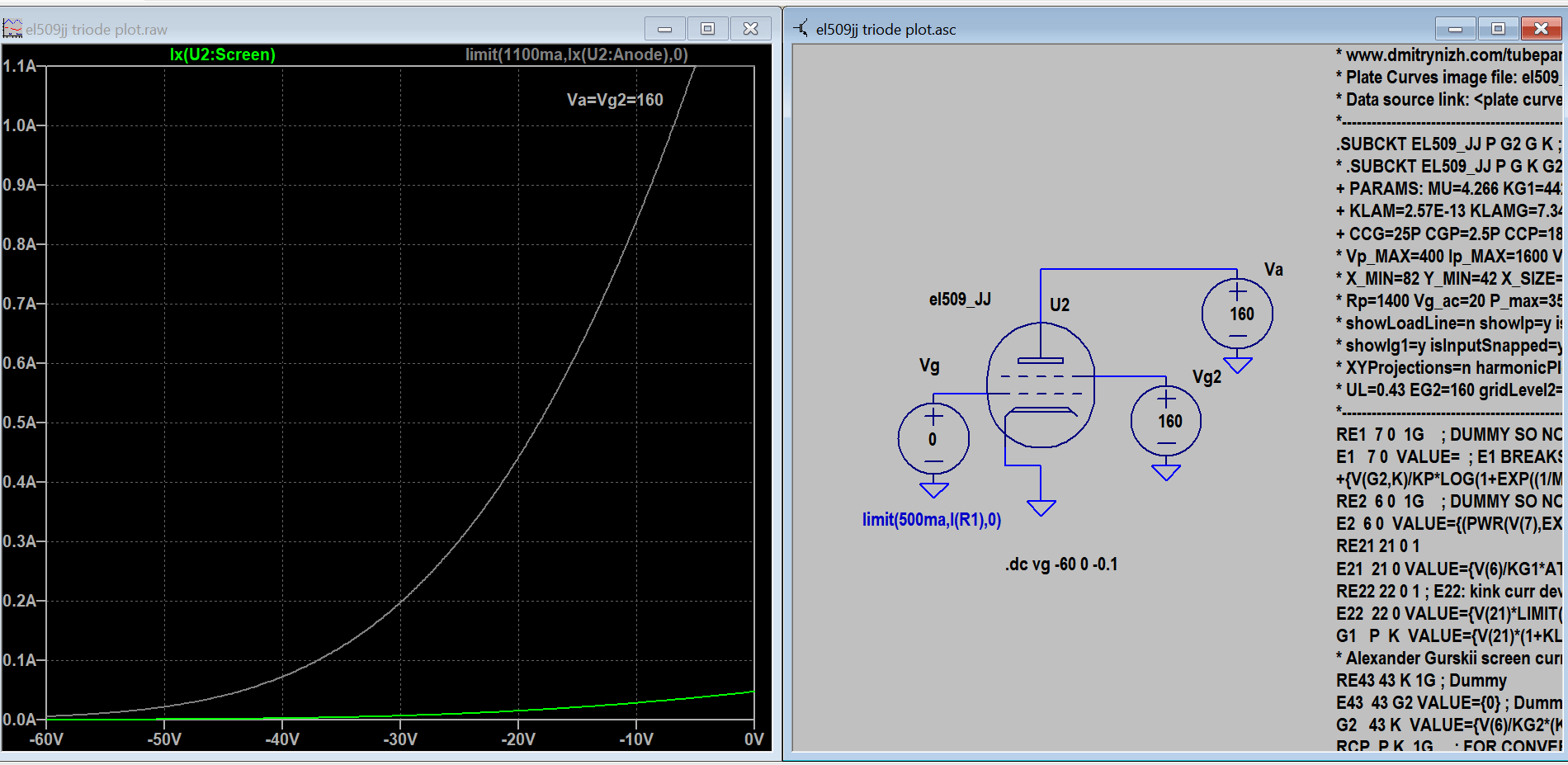Click the Vg2 source name label
This screenshot has height=765, width=1568.
(x=1207, y=377)
